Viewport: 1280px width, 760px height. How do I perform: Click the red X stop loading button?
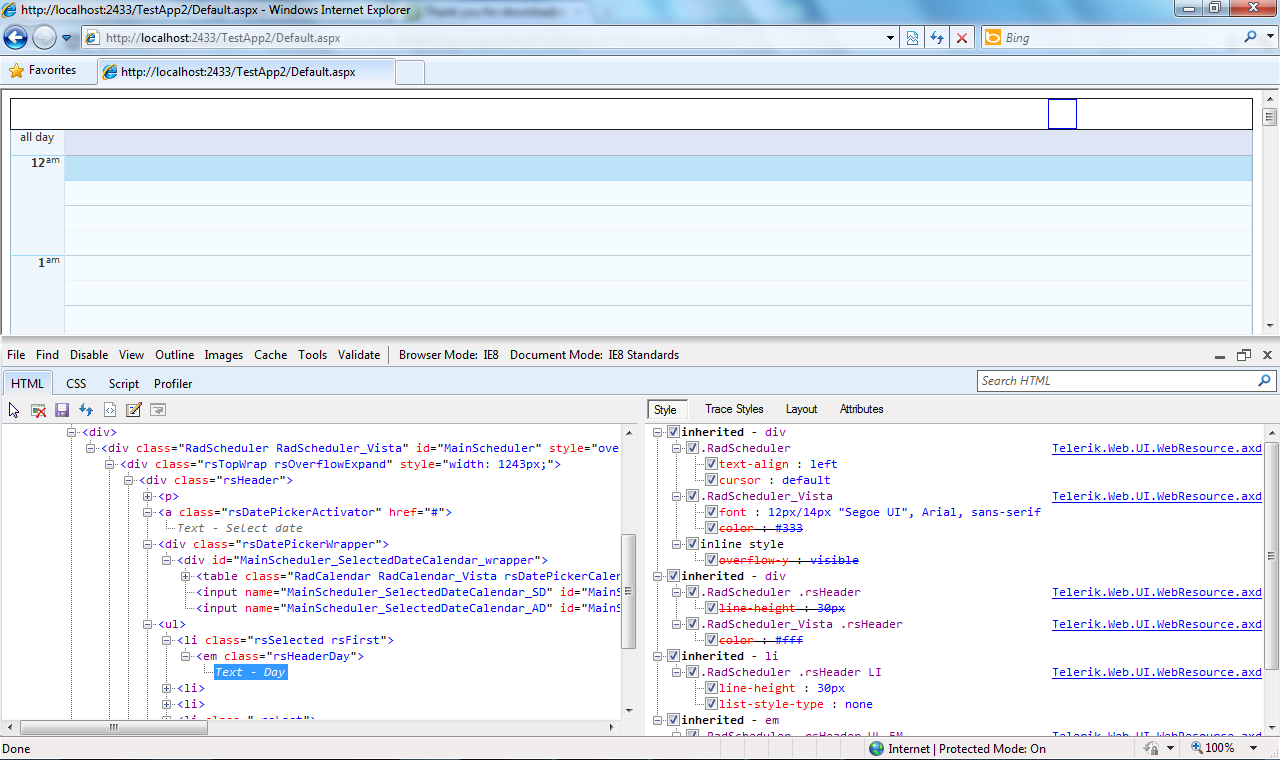[x=962, y=38]
